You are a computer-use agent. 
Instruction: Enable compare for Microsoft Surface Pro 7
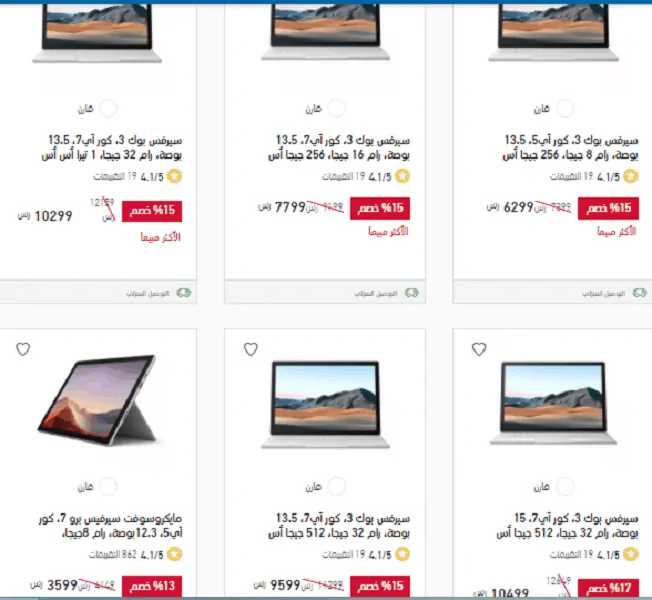(x=108, y=486)
